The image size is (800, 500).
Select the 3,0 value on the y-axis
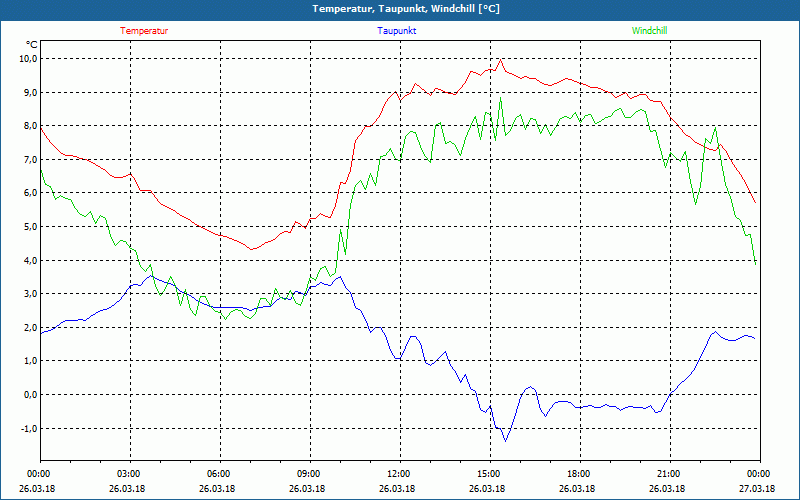tap(30, 294)
